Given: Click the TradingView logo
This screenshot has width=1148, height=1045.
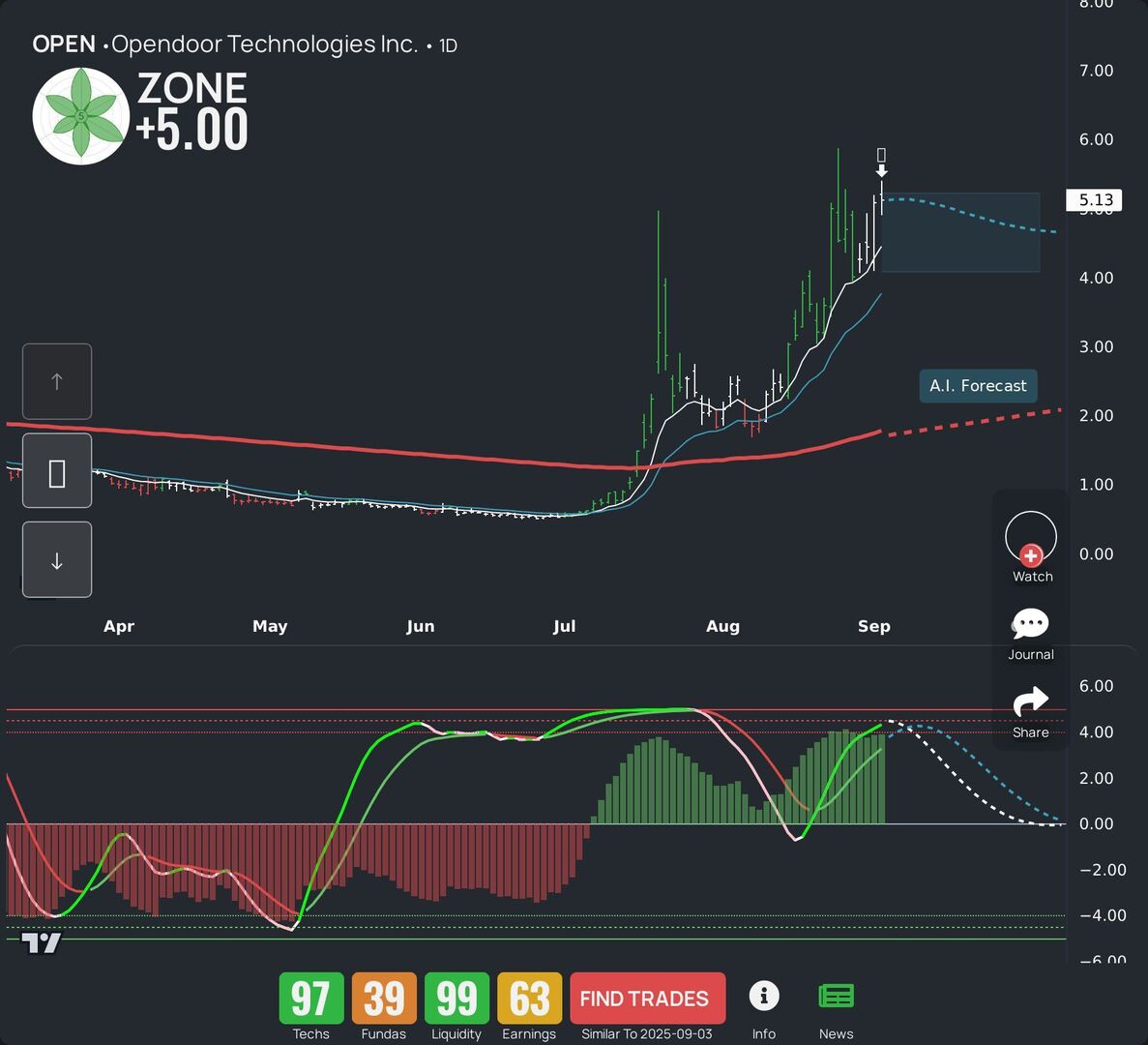Looking at the screenshot, I should [x=41, y=942].
